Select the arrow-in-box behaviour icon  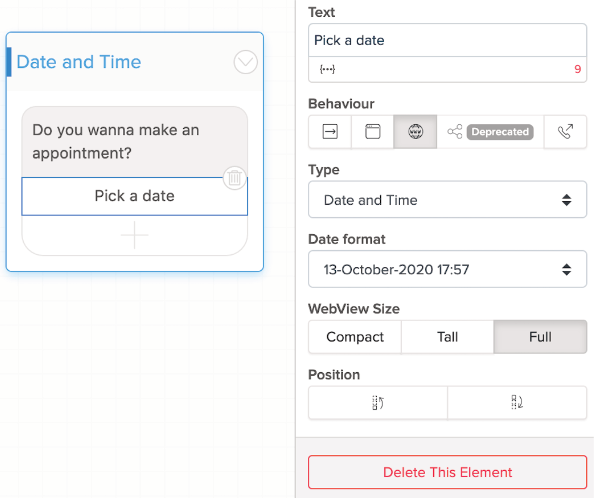(330, 132)
